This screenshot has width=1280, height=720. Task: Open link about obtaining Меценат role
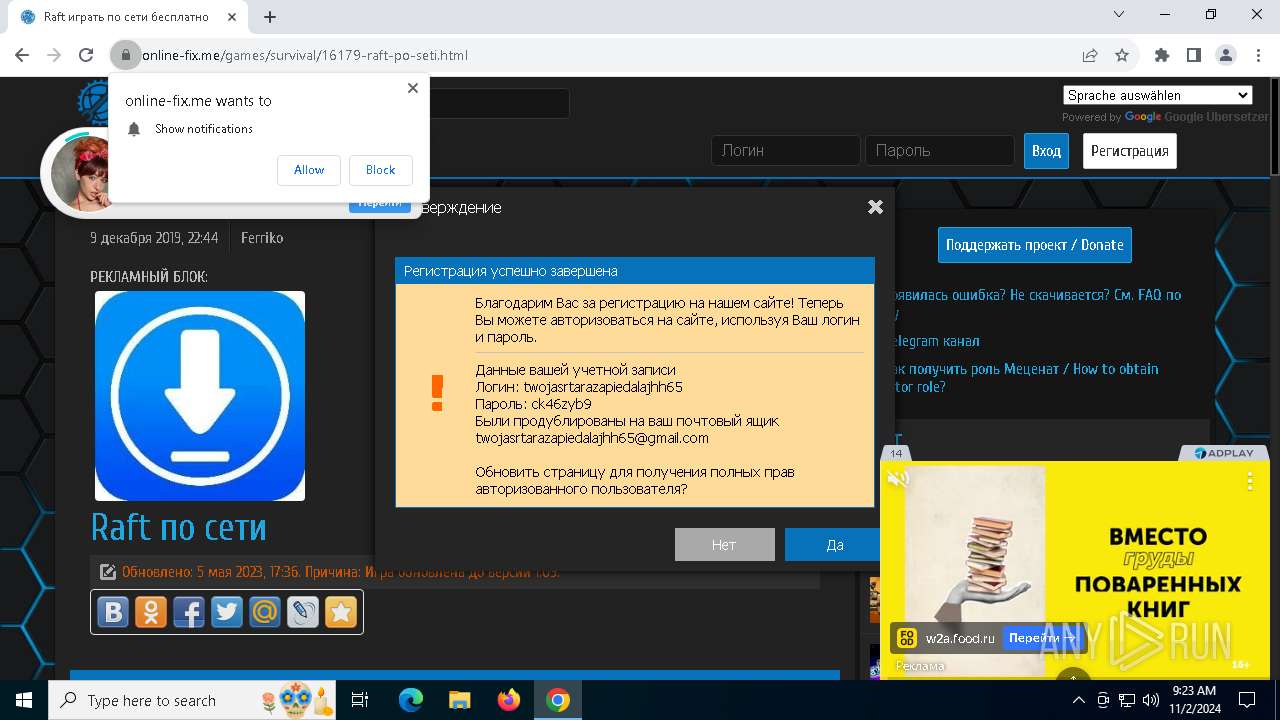1024,378
